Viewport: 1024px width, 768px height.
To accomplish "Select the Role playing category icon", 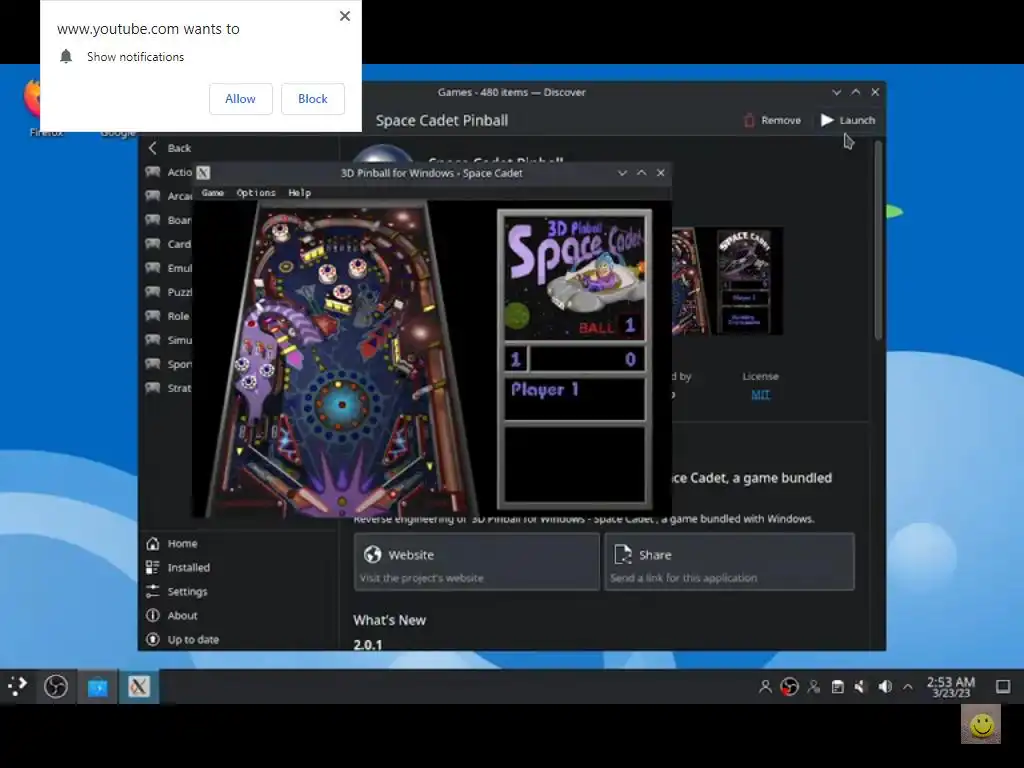I will click(x=153, y=315).
